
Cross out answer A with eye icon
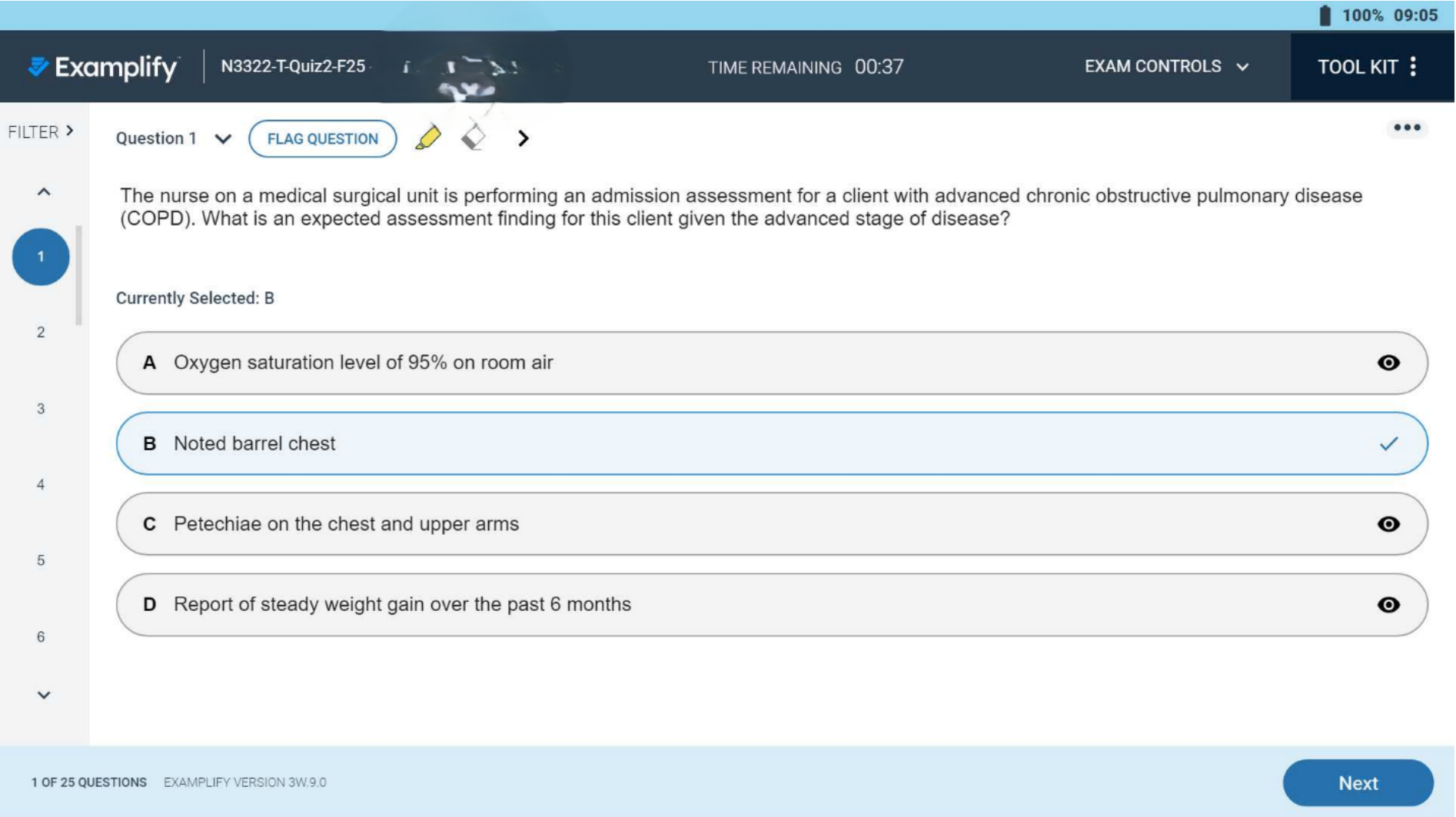[x=1388, y=363]
